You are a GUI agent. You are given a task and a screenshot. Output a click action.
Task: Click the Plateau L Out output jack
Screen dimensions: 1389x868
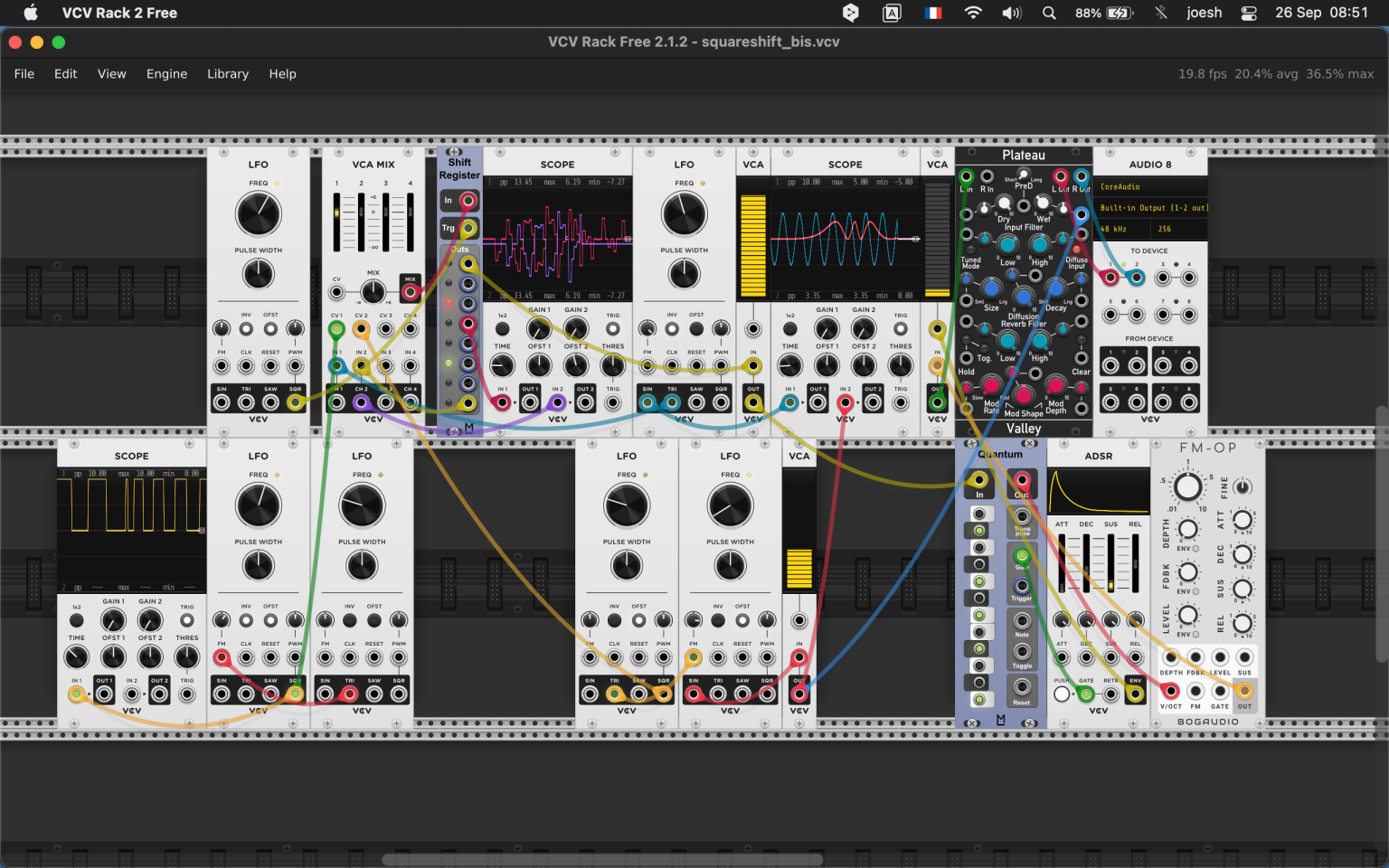click(1061, 176)
